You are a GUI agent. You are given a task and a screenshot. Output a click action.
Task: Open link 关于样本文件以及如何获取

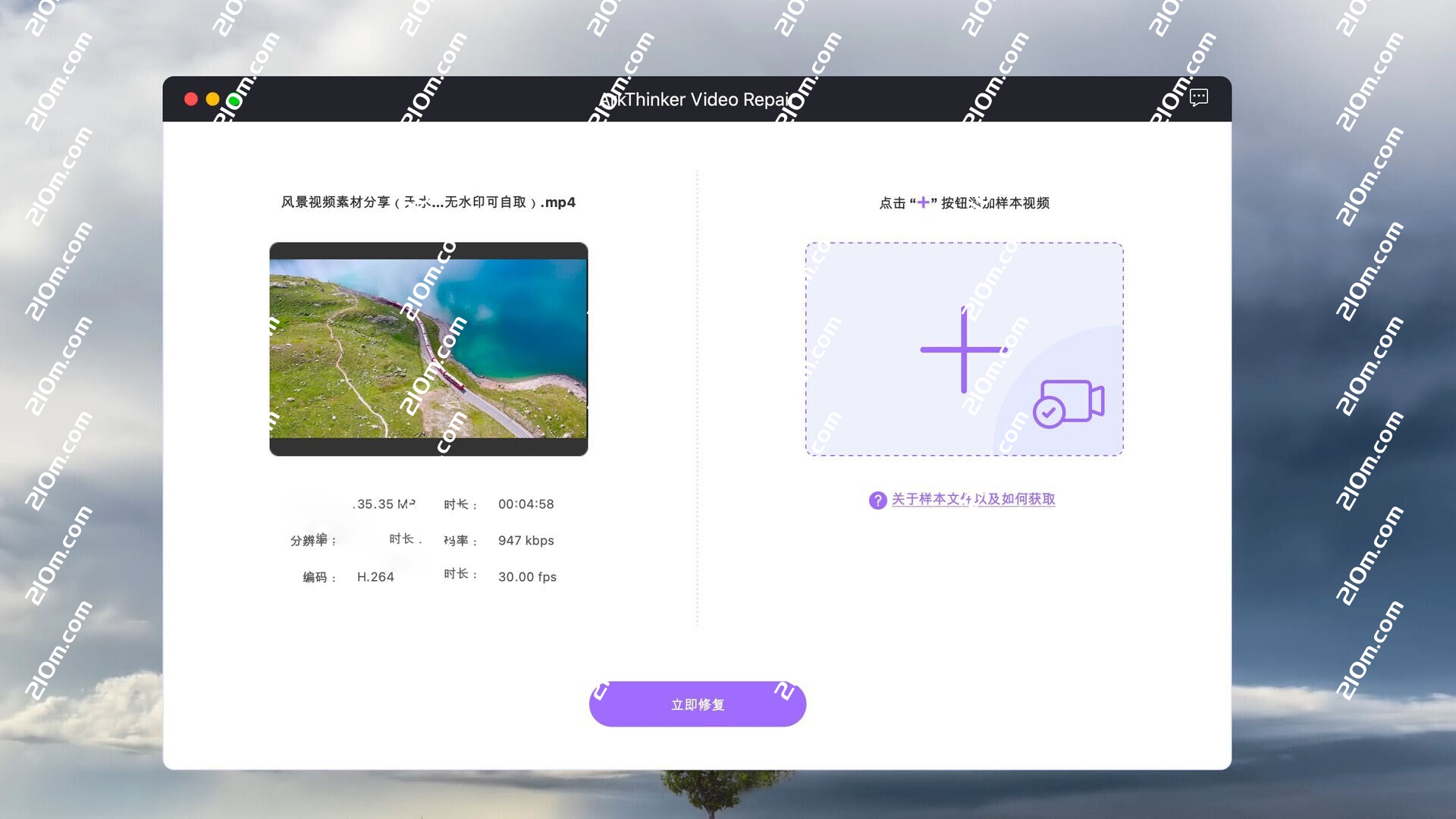coord(973,499)
